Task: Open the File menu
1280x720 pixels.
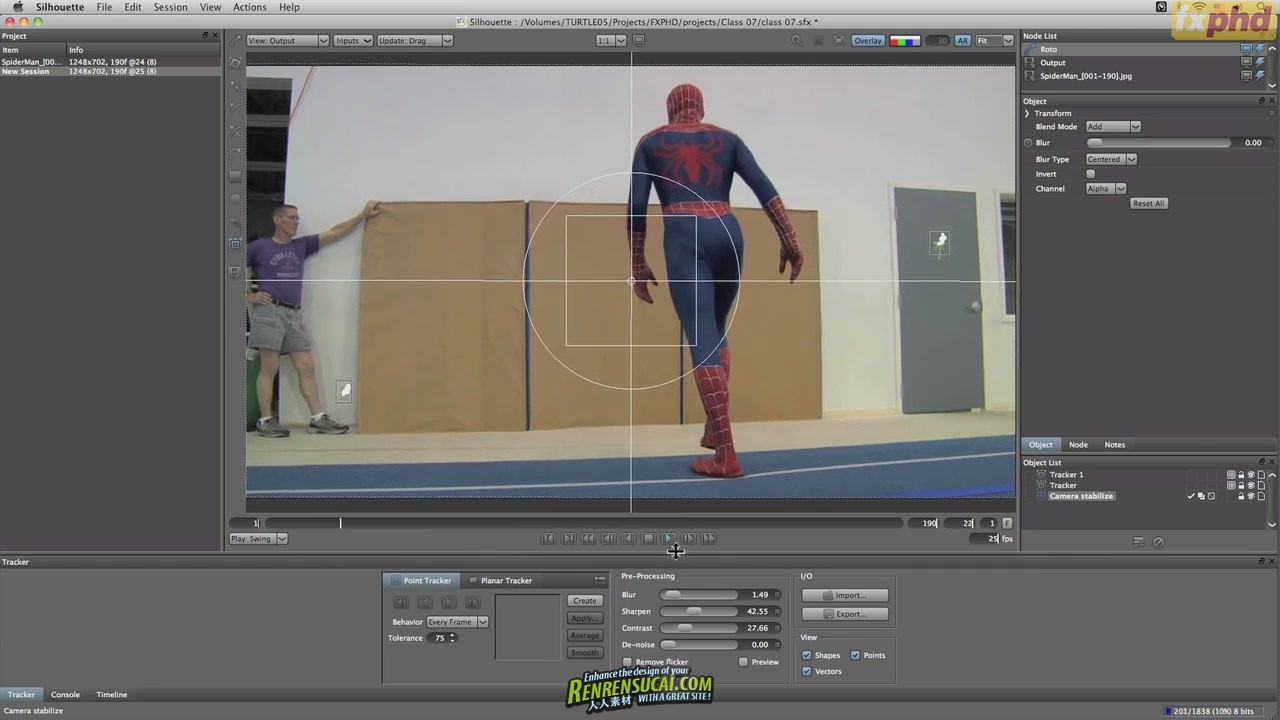Action: [x=104, y=7]
